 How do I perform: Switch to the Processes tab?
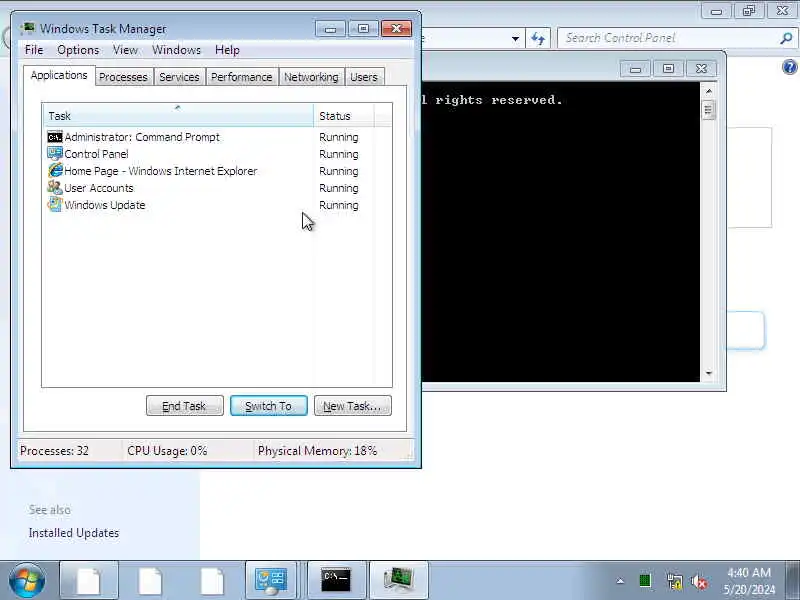[x=123, y=77]
